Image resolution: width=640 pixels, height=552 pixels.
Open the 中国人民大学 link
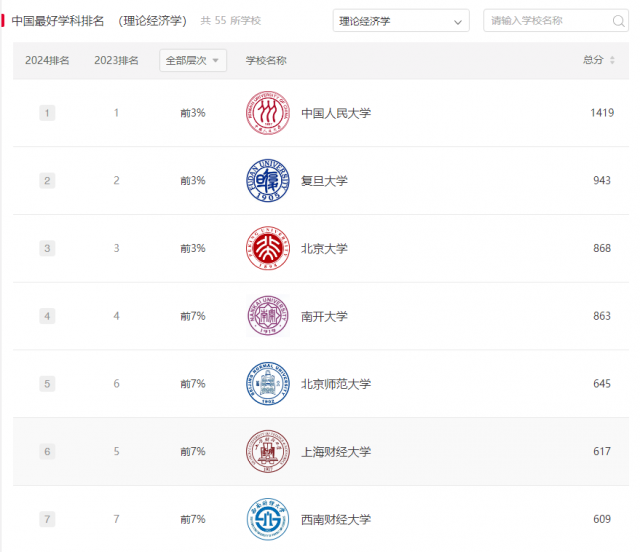pos(336,113)
